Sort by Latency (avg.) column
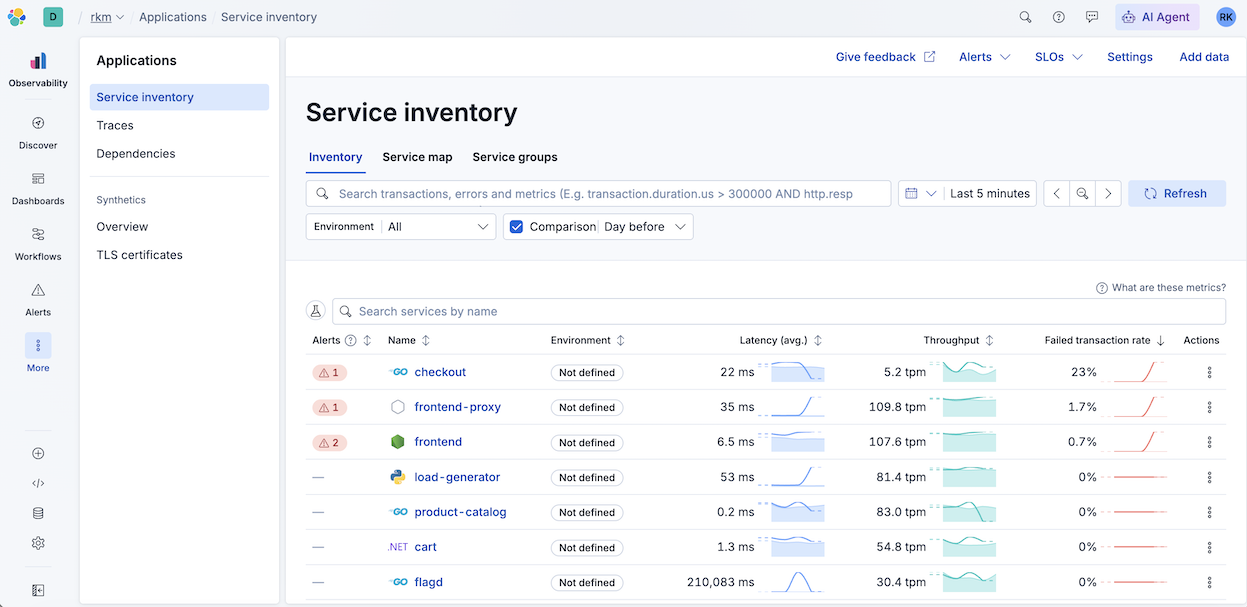The width and height of the screenshot is (1247, 607). pos(781,340)
